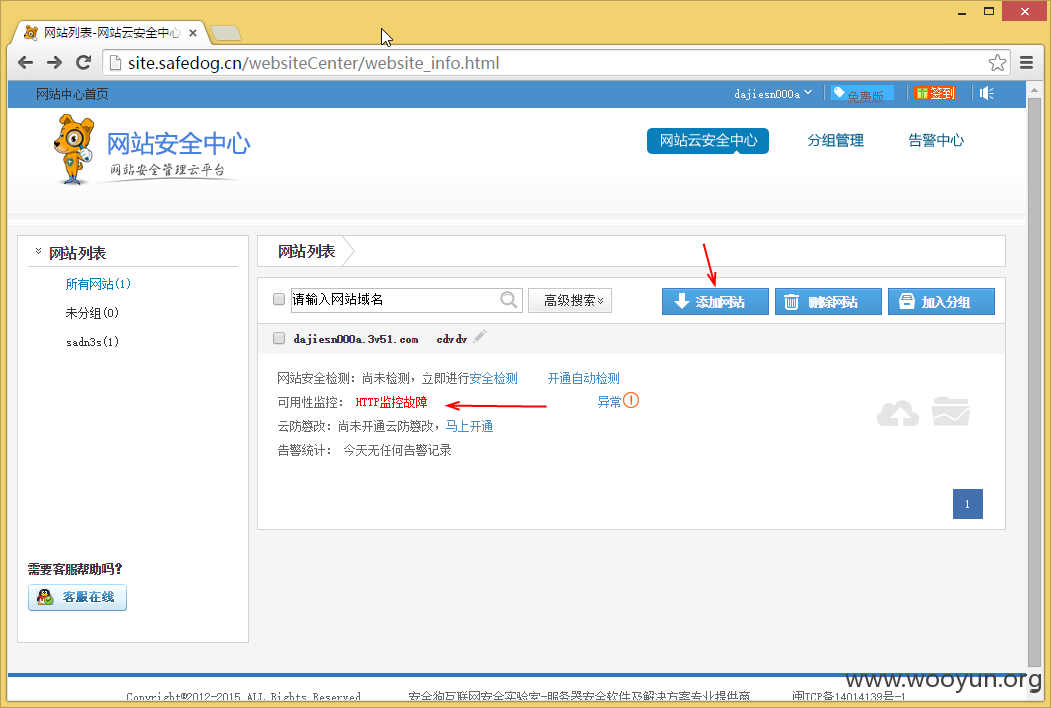The width and height of the screenshot is (1051, 708).
Task: Reload the page with the refresh icon
Action: tap(83, 63)
